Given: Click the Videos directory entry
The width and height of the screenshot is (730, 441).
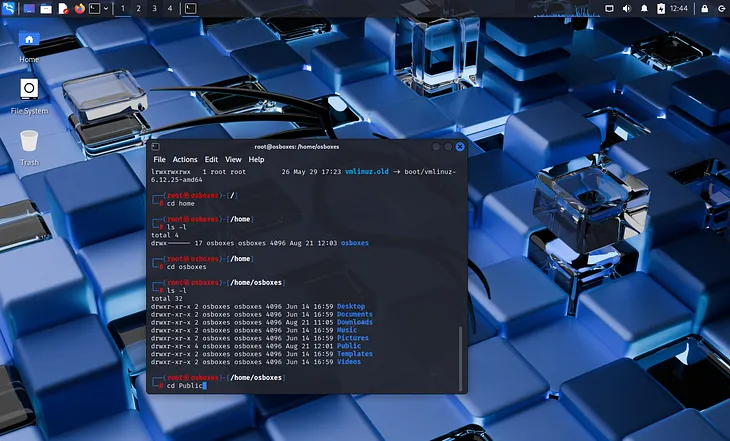Looking at the screenshot, I should 349,362.
